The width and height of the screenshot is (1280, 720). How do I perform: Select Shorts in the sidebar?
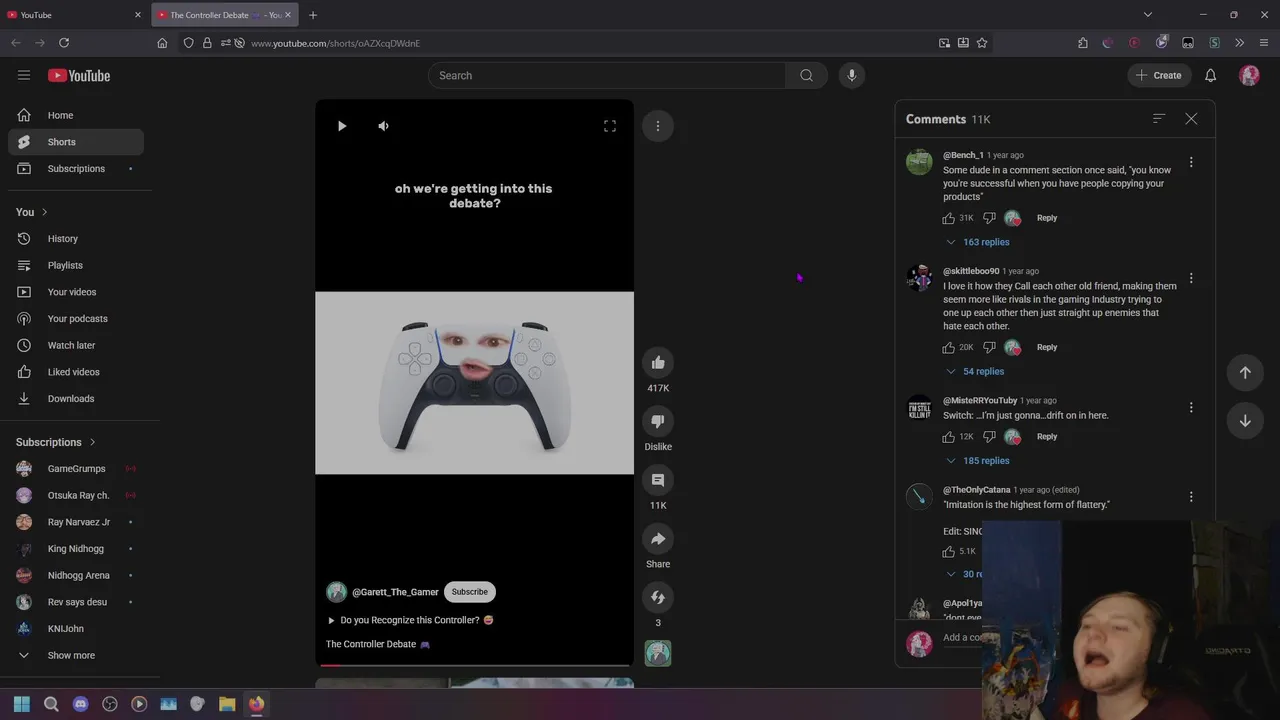(x=76, y=142)
